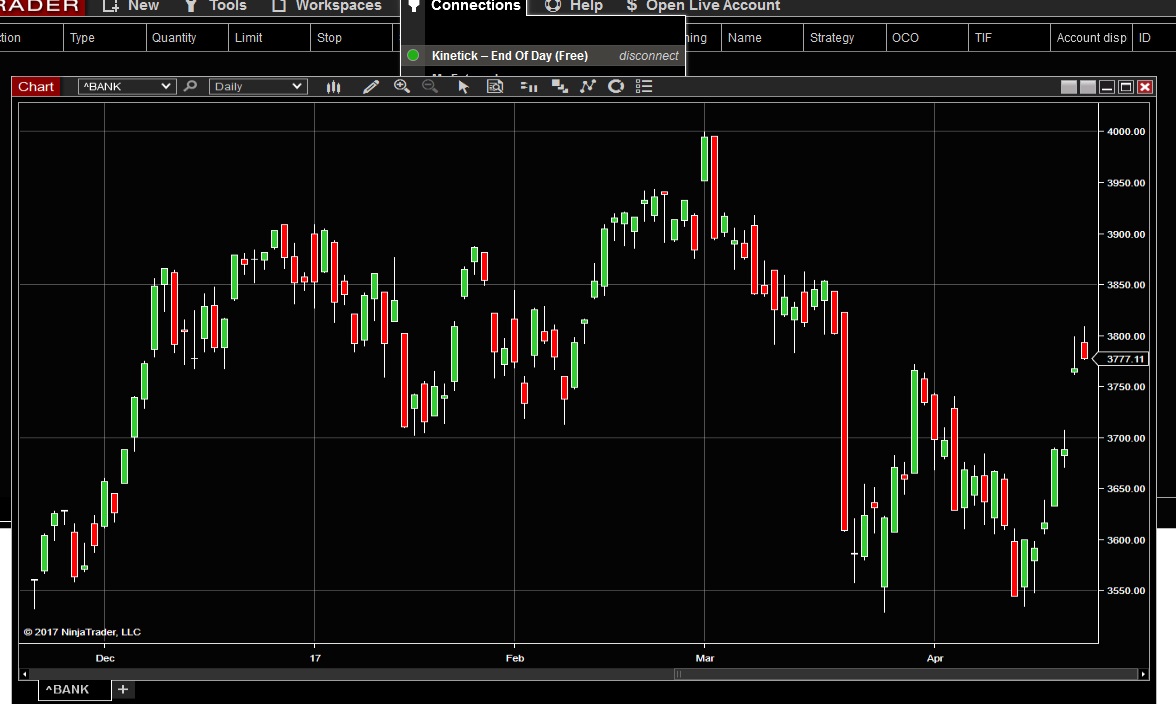Click the Mar time axis label
This screenshot has width=1176, height=704.
(705, 658)
